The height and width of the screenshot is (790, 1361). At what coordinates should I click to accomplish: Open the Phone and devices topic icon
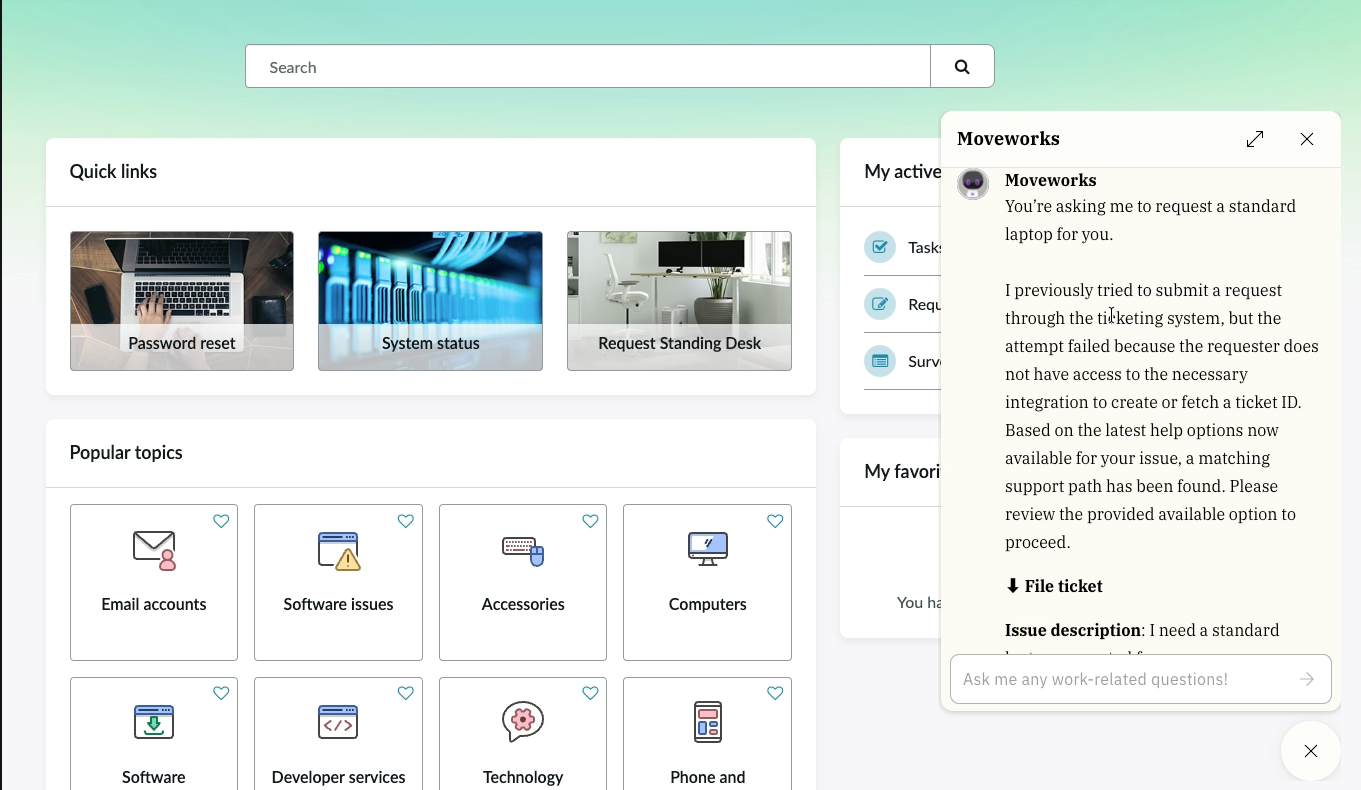point(708,722)
